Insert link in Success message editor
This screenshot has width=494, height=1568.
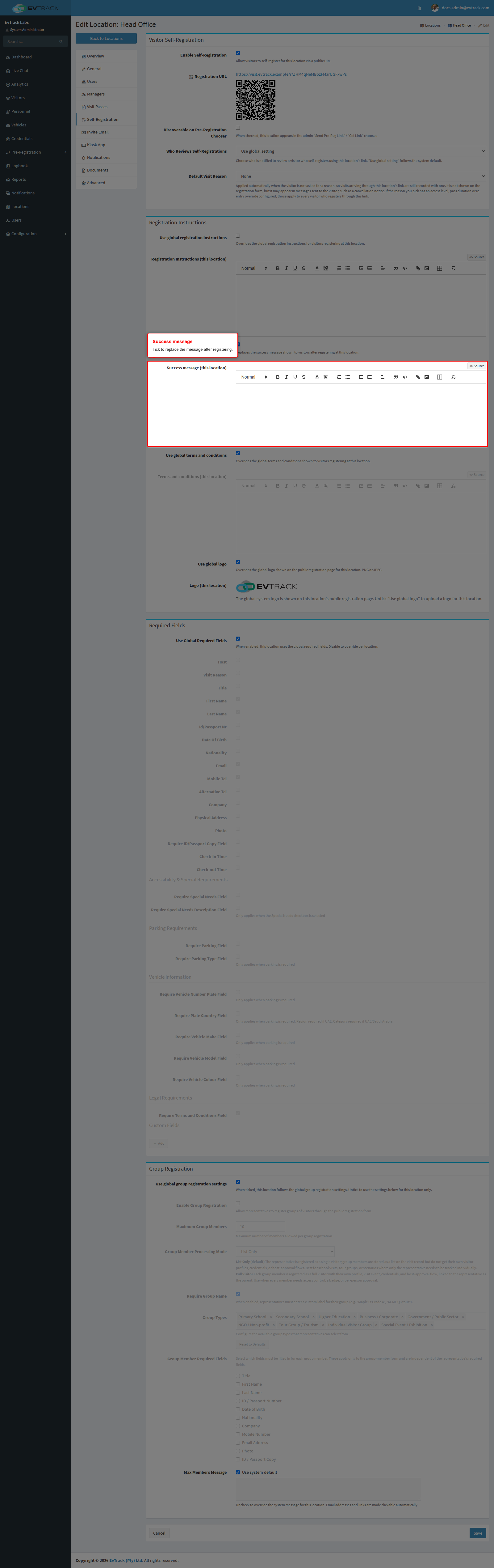coord(418,377)
